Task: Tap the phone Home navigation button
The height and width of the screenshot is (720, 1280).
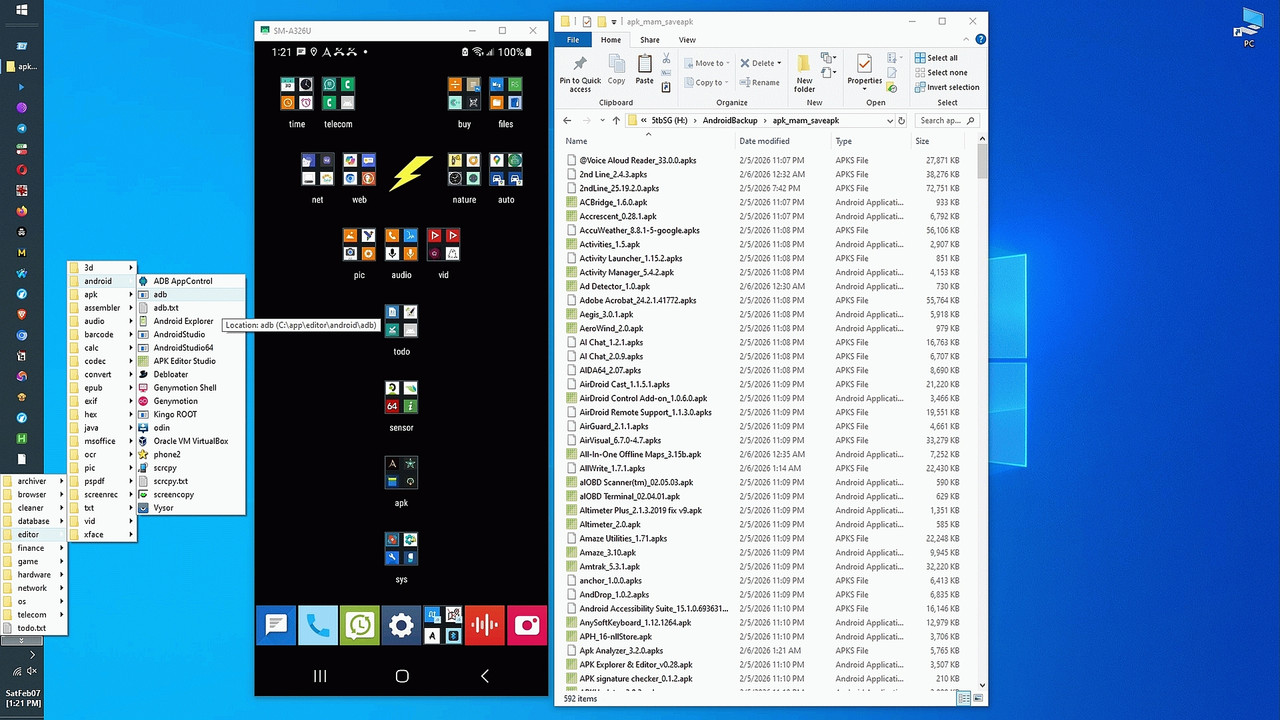Action: [x=402, y=676]
